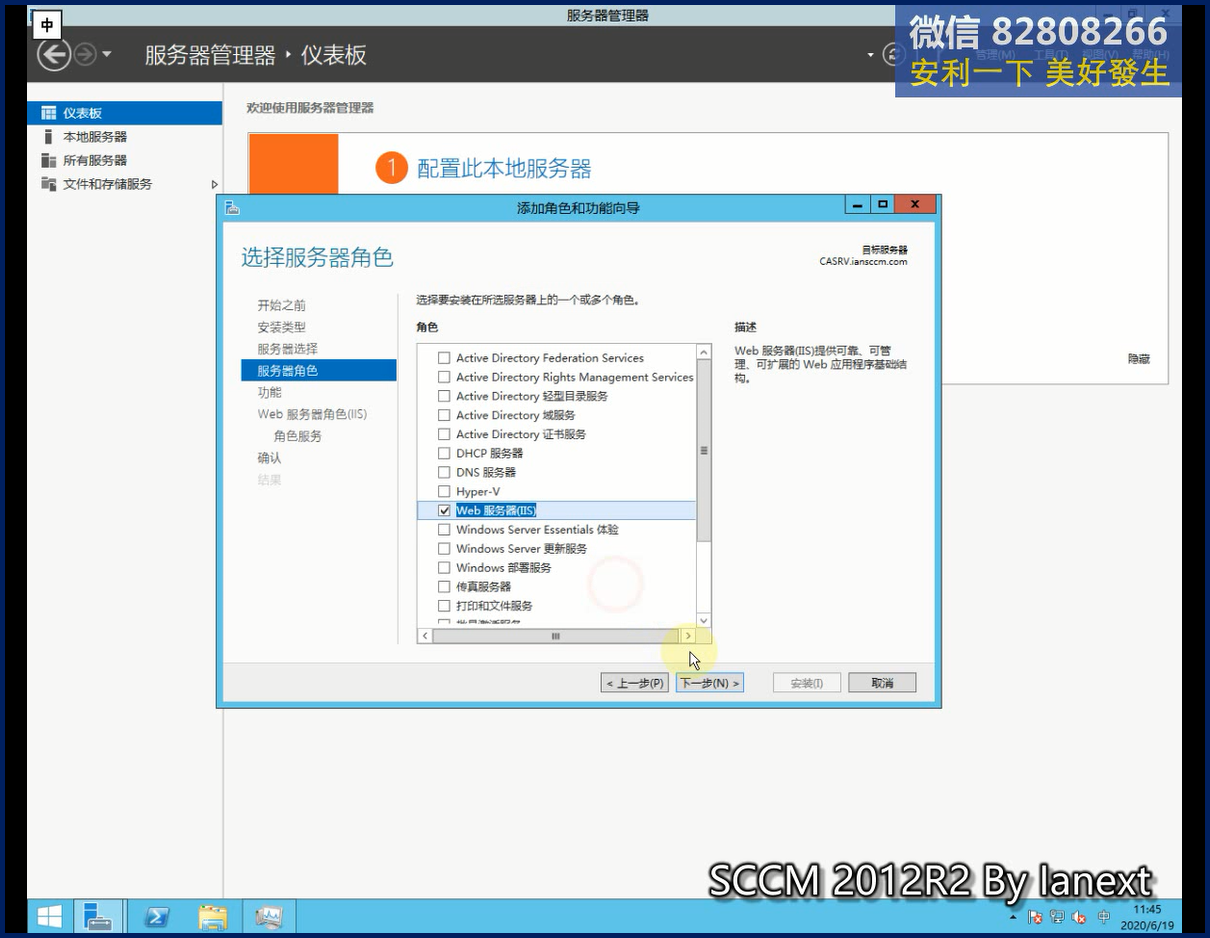The height and width of the screenshot is (938, 1210).
Task: Go to the 角色服务 wizard step
Action: 298,436
